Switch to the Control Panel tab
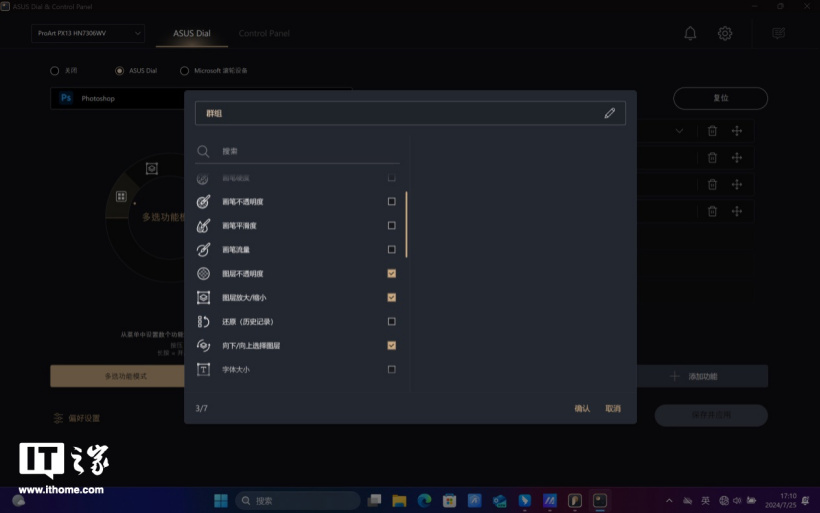 coord(264,34)
